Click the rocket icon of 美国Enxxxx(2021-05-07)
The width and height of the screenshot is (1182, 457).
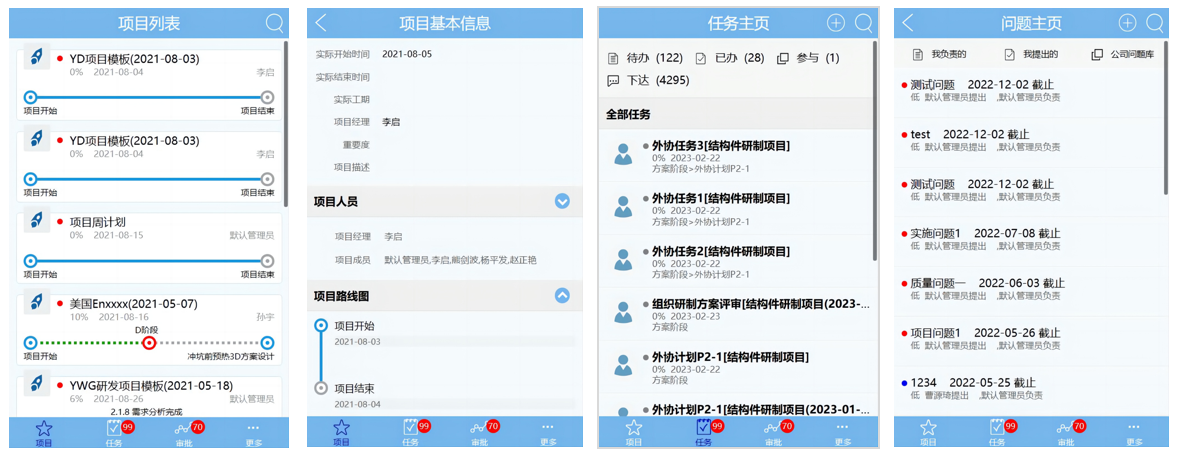(x=37, y=302)
